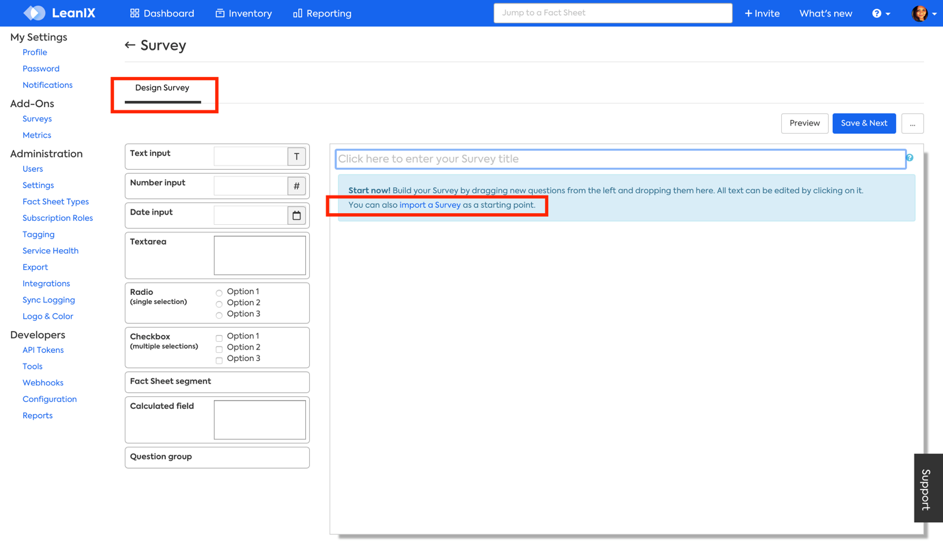Screen dimensions: 943x547
Task: Click the LeanIX logo icon
Action: [x=35, y=13]
